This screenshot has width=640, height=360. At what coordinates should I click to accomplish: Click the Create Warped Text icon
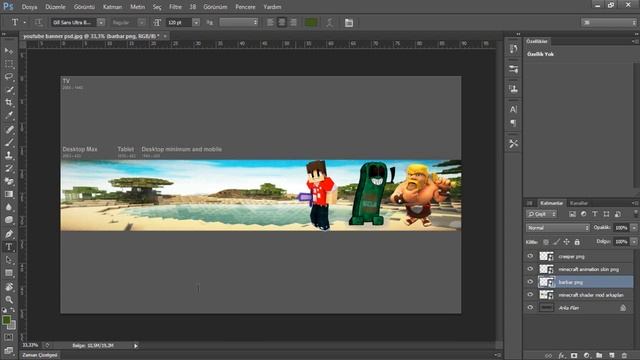click(330, 22)
